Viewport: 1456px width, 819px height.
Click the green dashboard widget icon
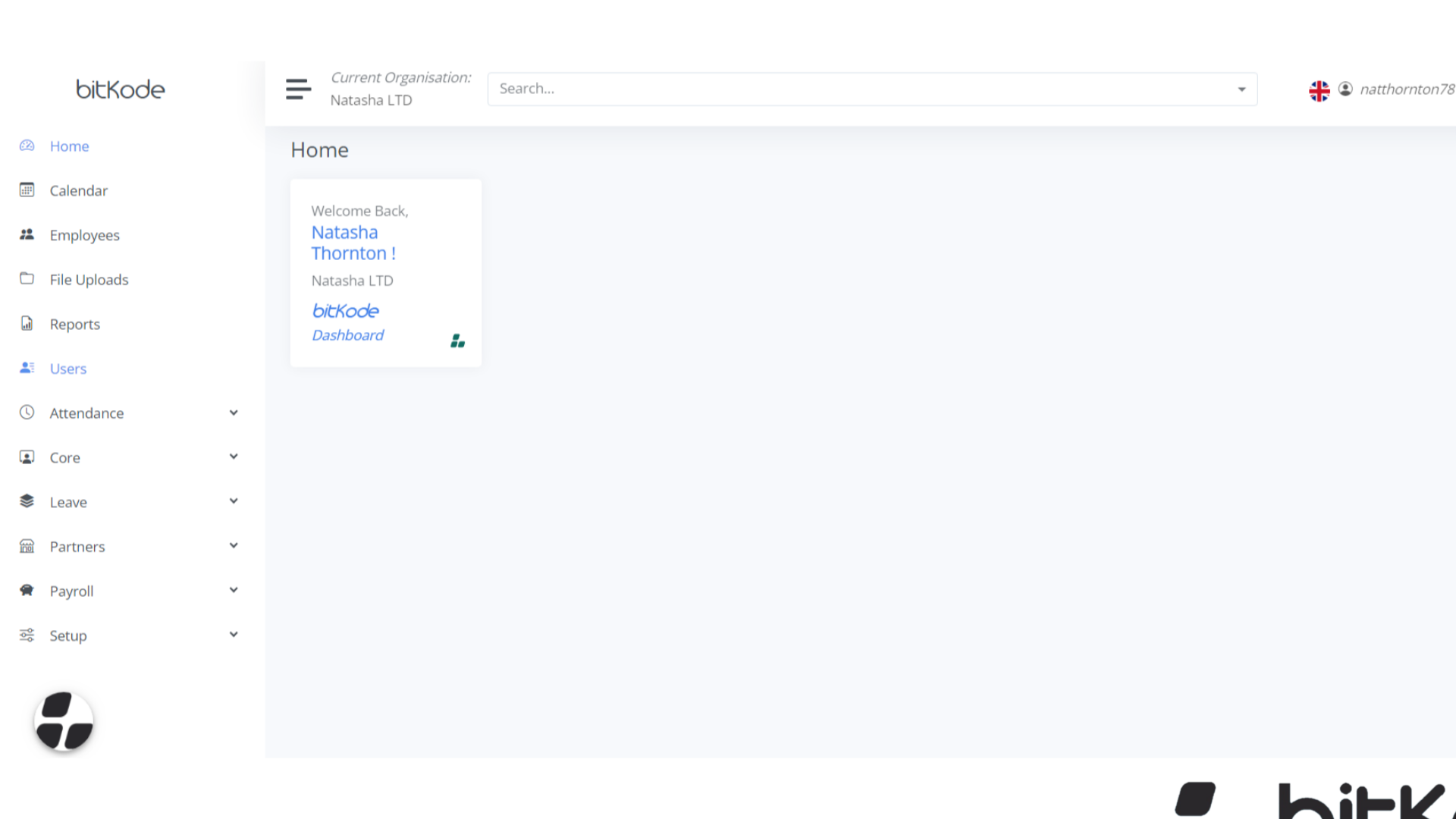pos(457,340)
